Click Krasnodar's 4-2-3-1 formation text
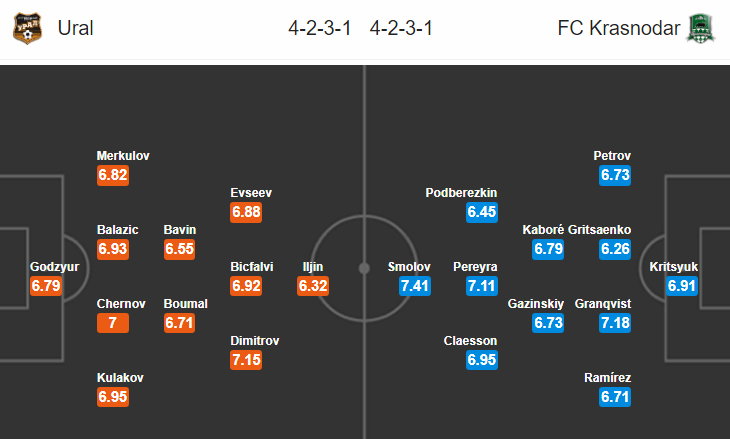 (401, 28)
